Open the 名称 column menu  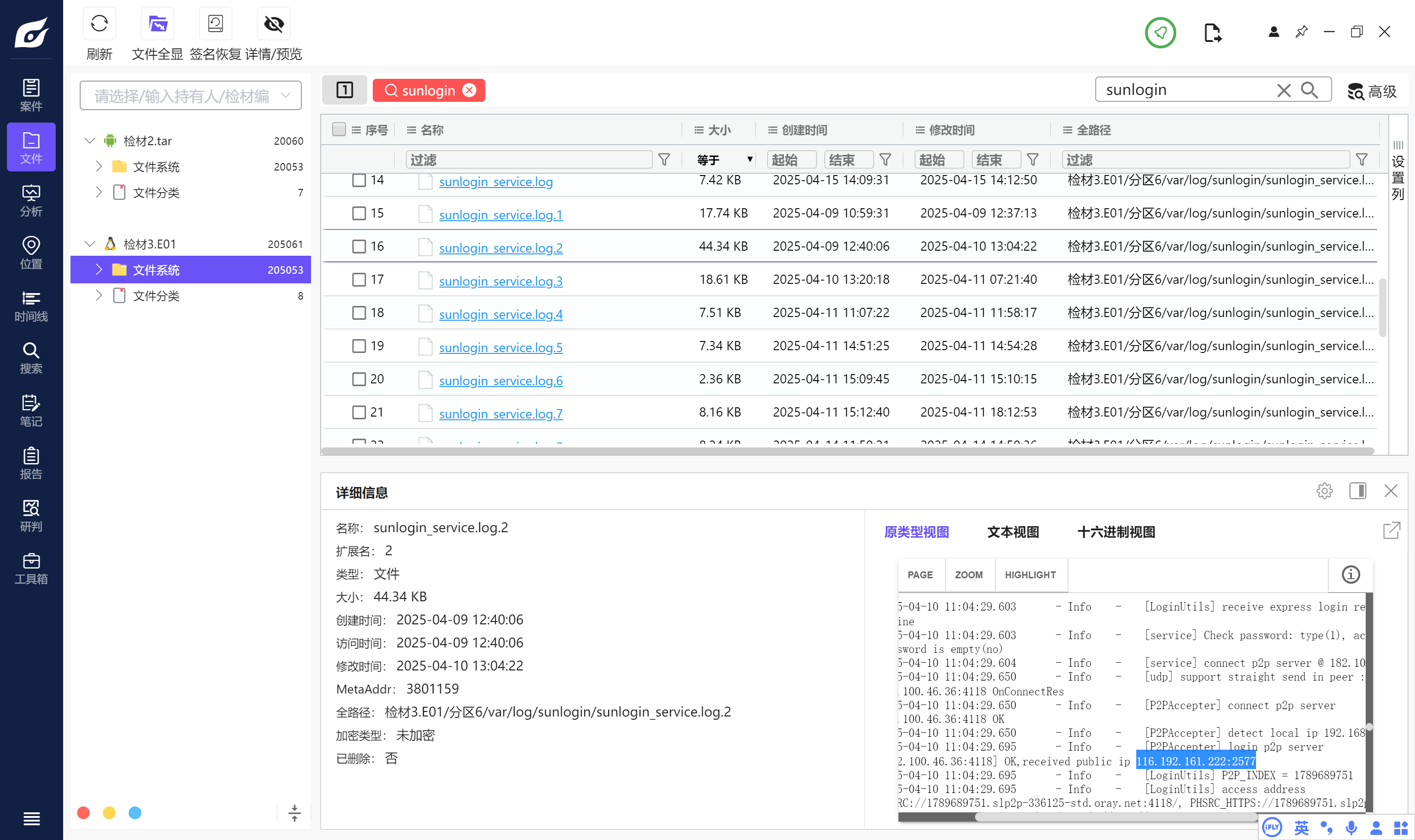[x=411, y=130]
